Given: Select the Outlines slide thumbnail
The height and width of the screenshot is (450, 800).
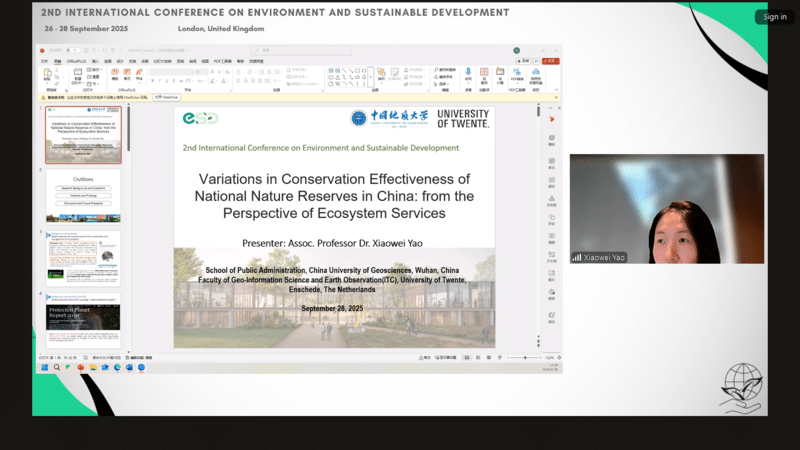Looking at the screenshot, I should click(83, 195).
